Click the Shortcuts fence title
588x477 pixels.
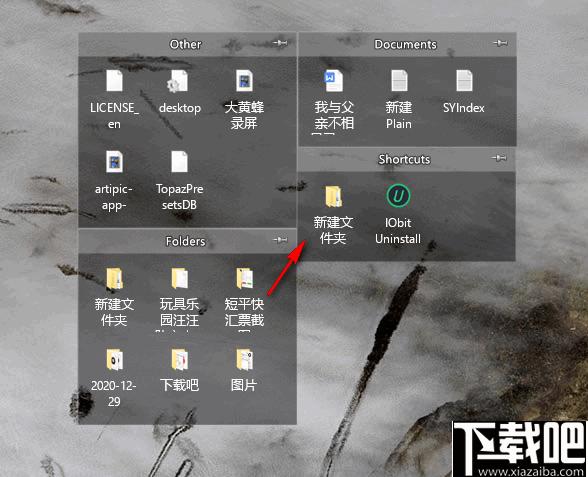pyautogui.click(x=404, y=159)
